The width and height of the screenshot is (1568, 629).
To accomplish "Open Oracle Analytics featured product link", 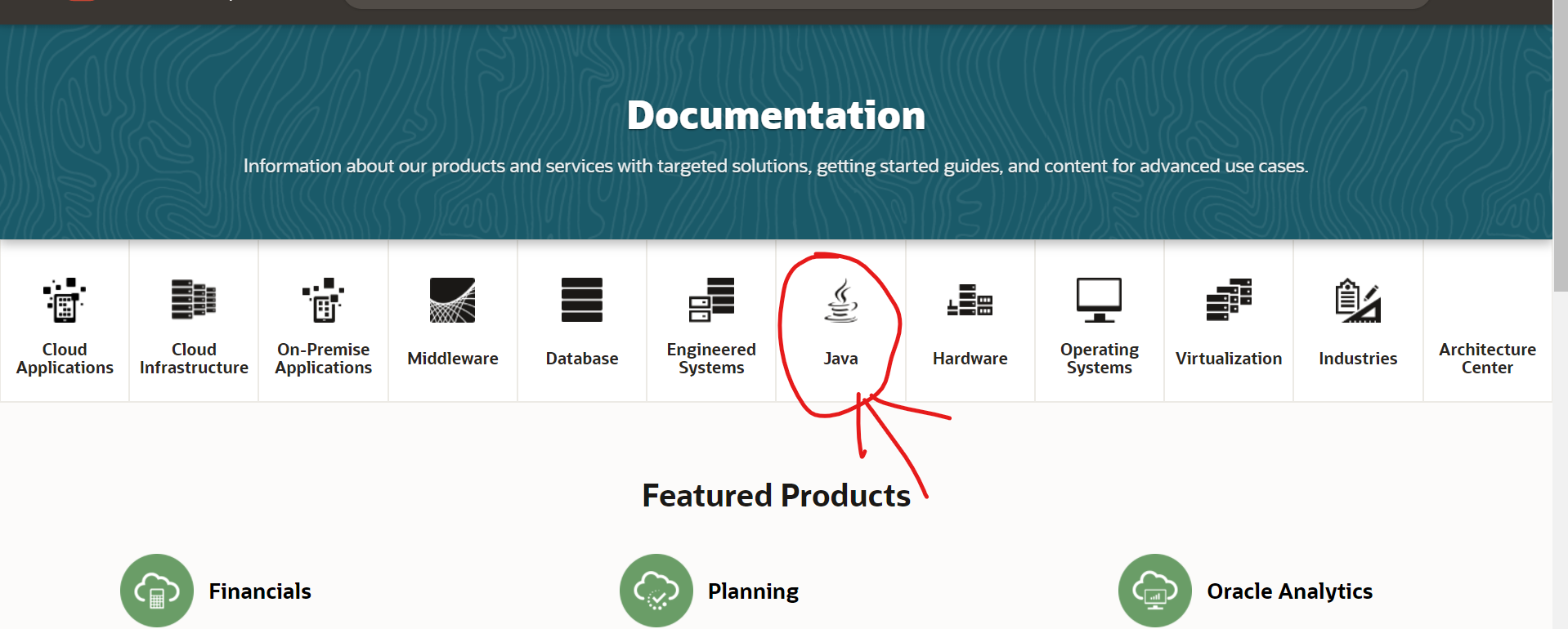I will 1289,591.
